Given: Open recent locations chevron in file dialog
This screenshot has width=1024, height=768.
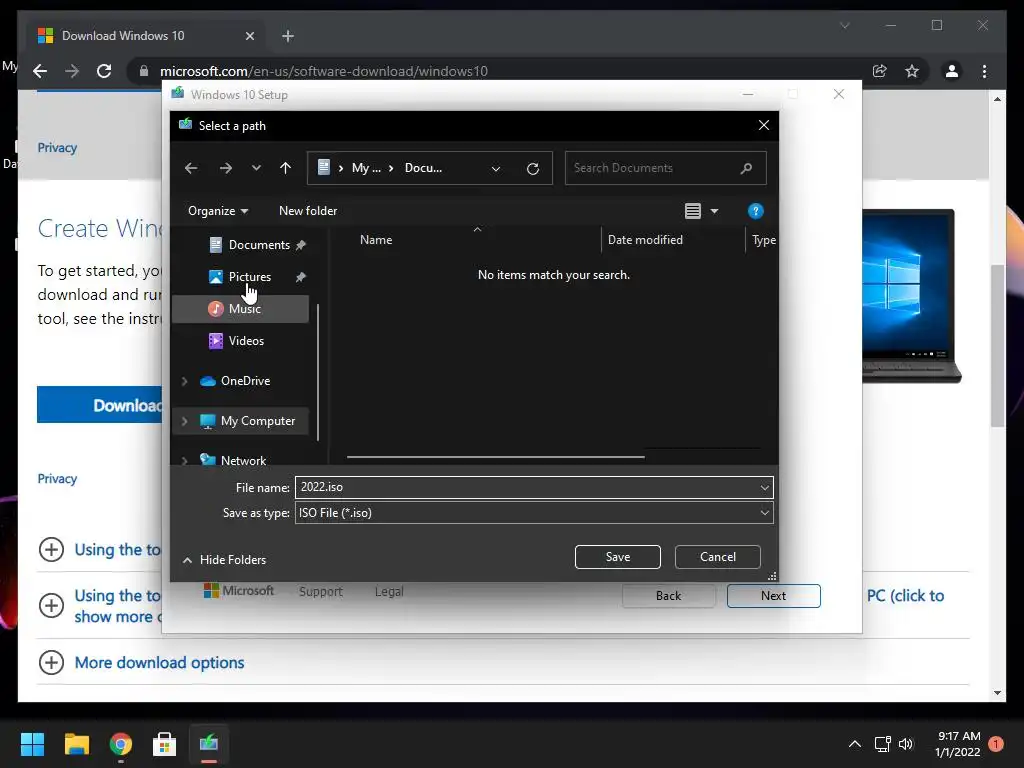Looking at the screenshot, I should pyautogui.click(x=256, y=168).
